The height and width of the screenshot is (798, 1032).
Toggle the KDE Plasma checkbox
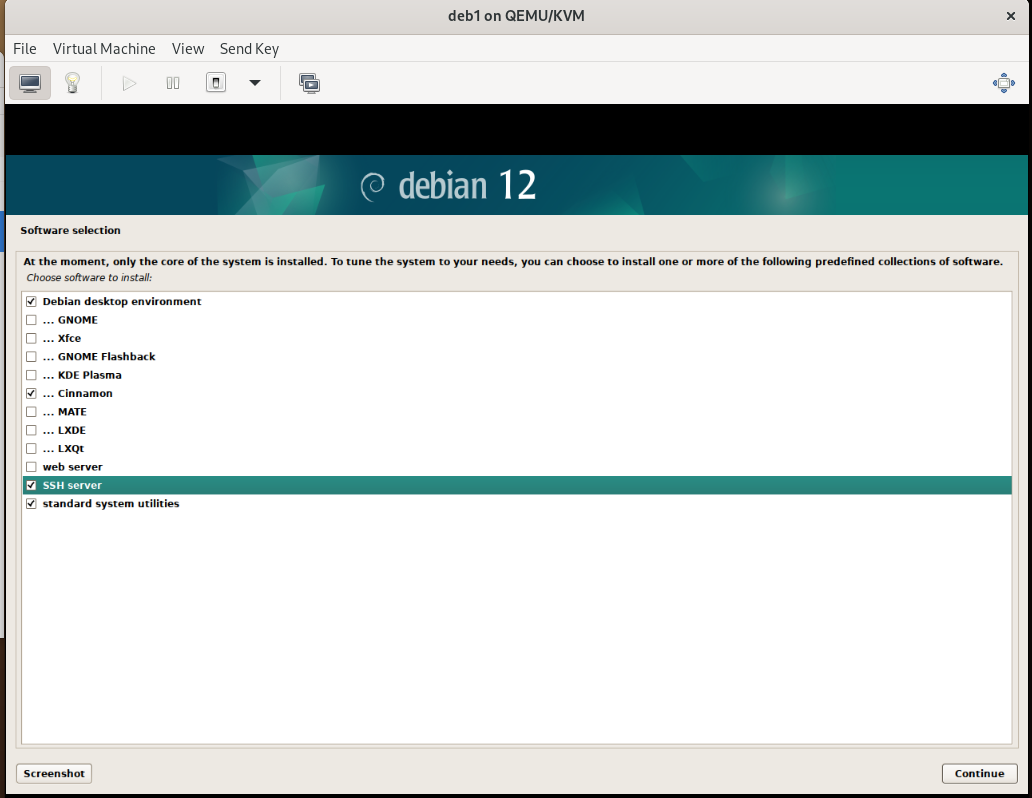pyautogui.click(x=32, y=375)
